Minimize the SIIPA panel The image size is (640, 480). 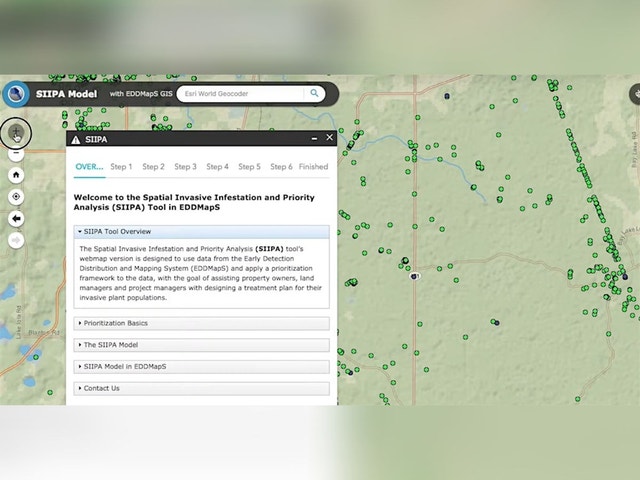pos(315,138)
